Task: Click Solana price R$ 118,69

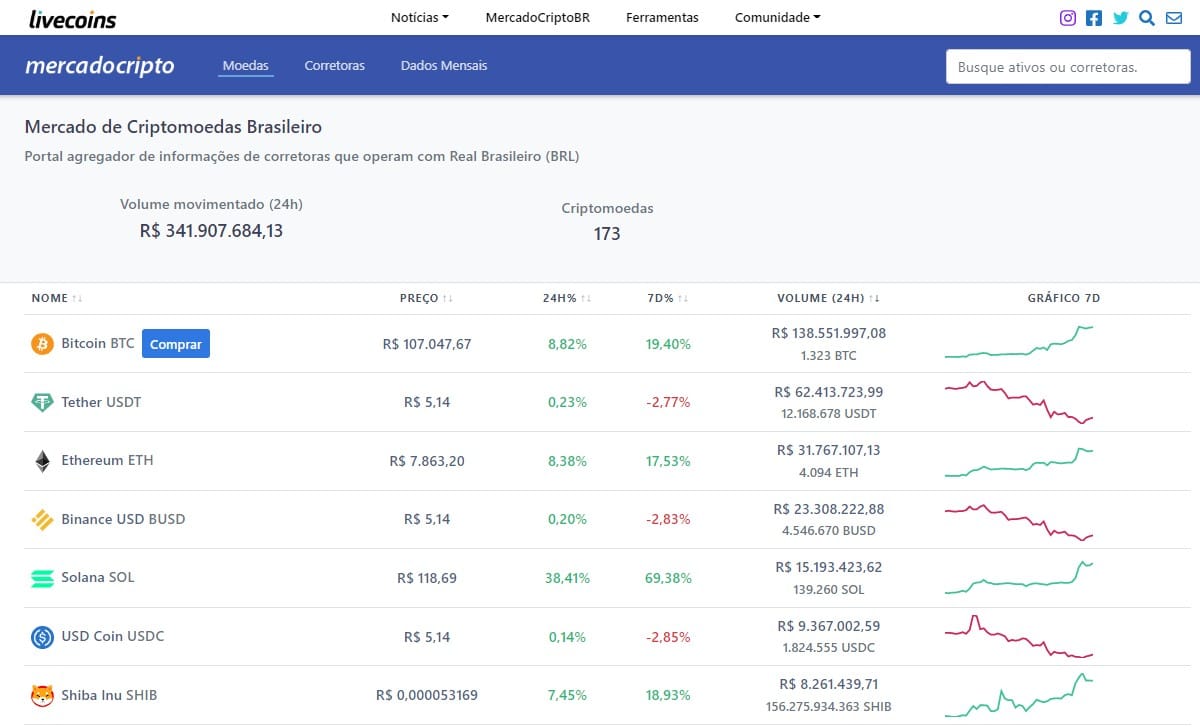Action: (x=427, y=578)
